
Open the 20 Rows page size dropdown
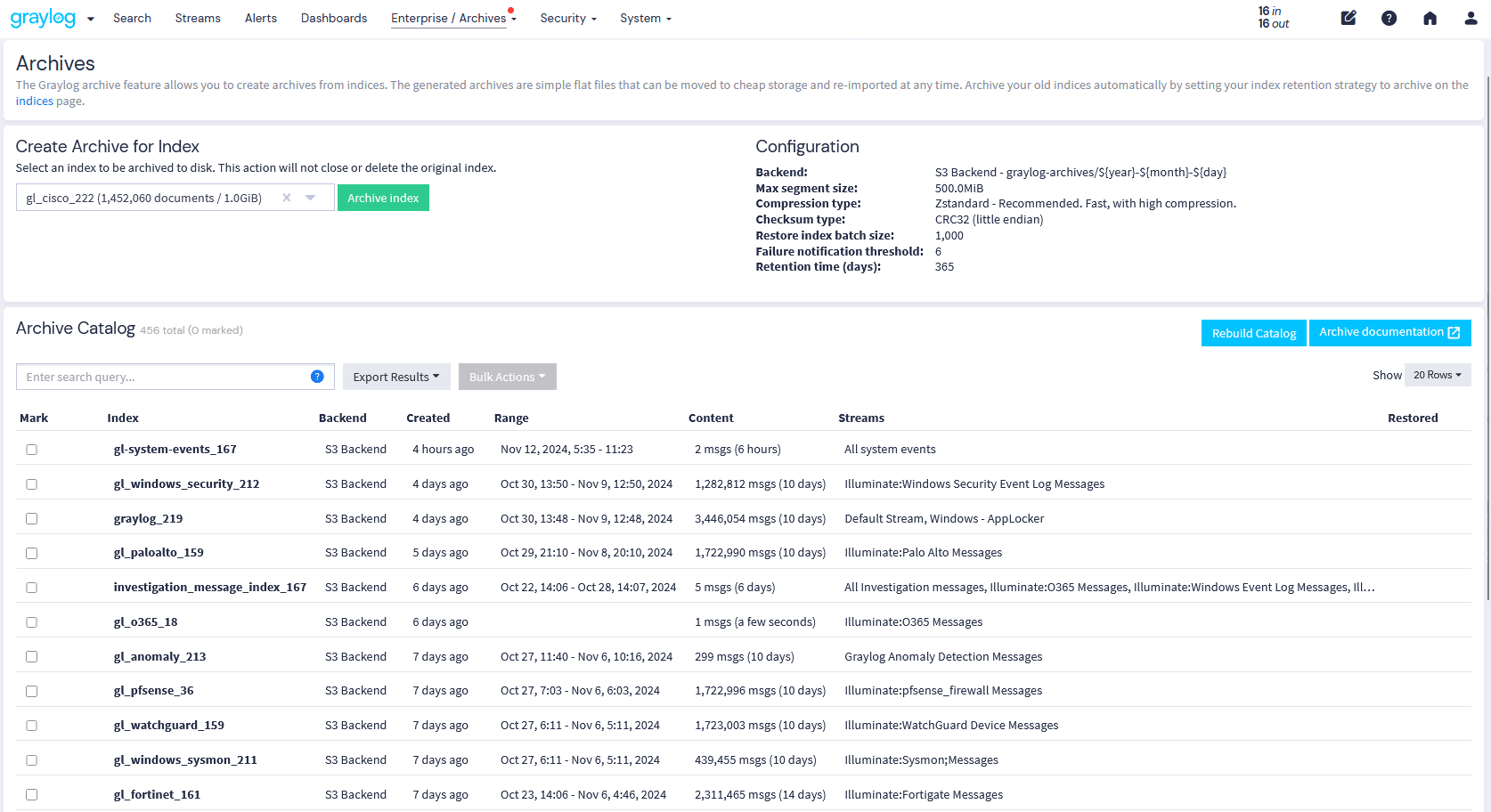[x=1437, y=375]
